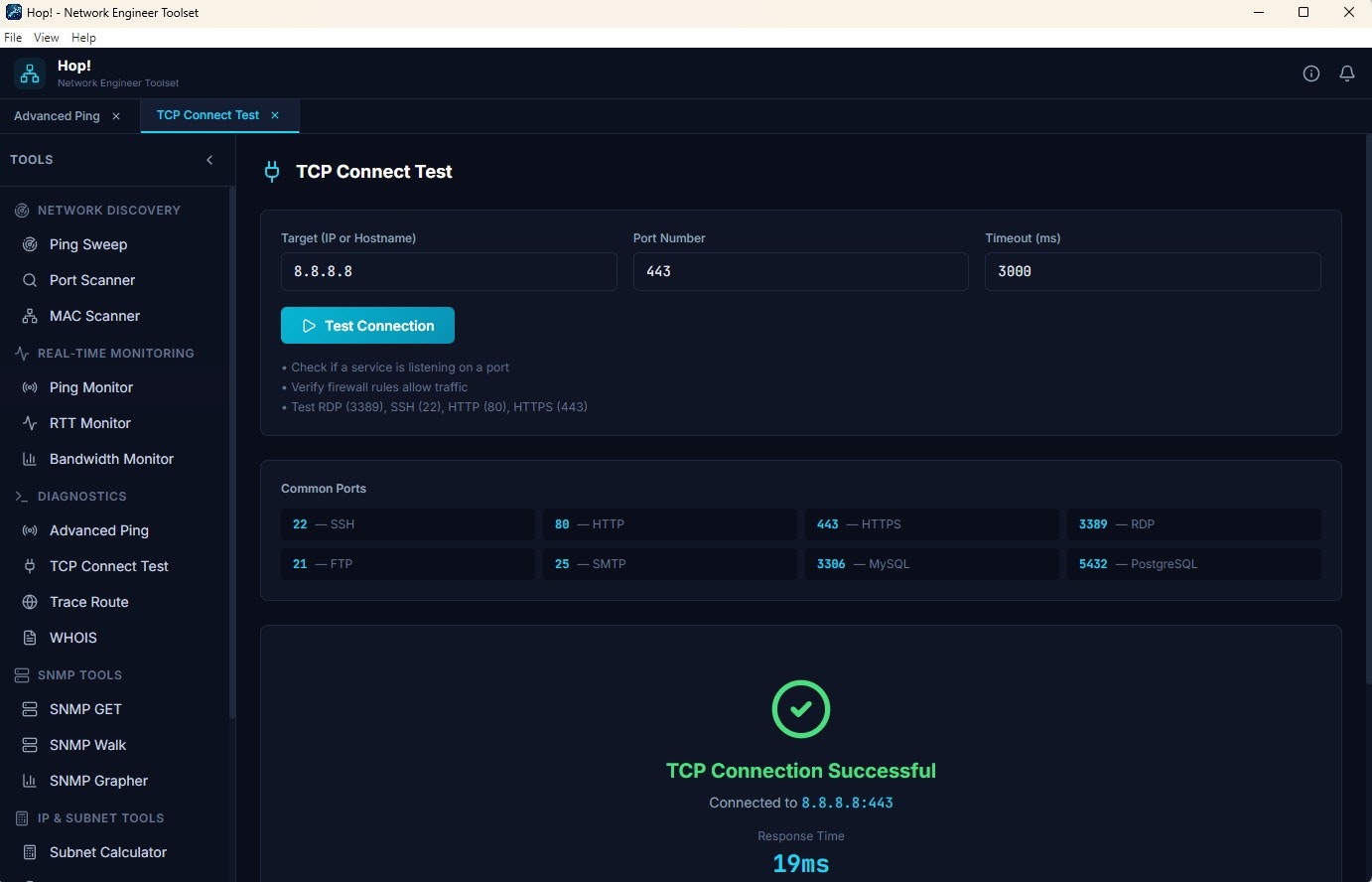Click the Port Number input field
This screenshot has width=1372, height=882.
[x=800, y=271]
